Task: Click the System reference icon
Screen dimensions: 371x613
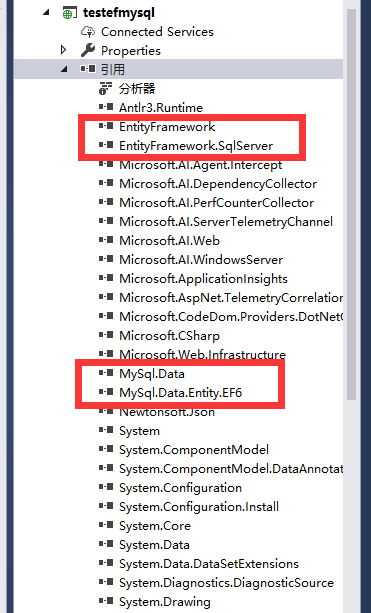Action: [x=106, y=430]
